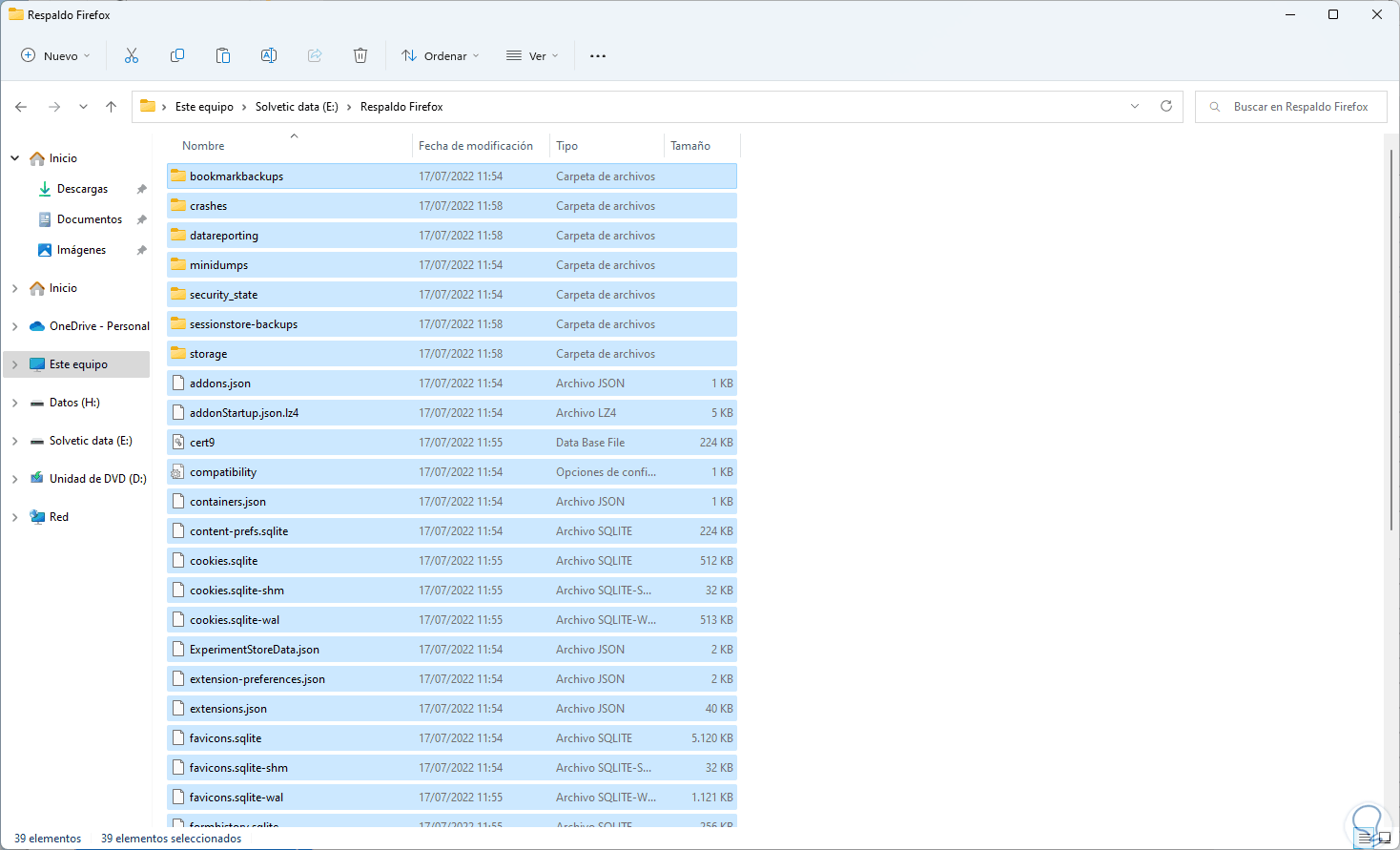Select the addonStartup.json.lz4 file
The width and height of the screenshot is (1400, 850).
point(452,412)
